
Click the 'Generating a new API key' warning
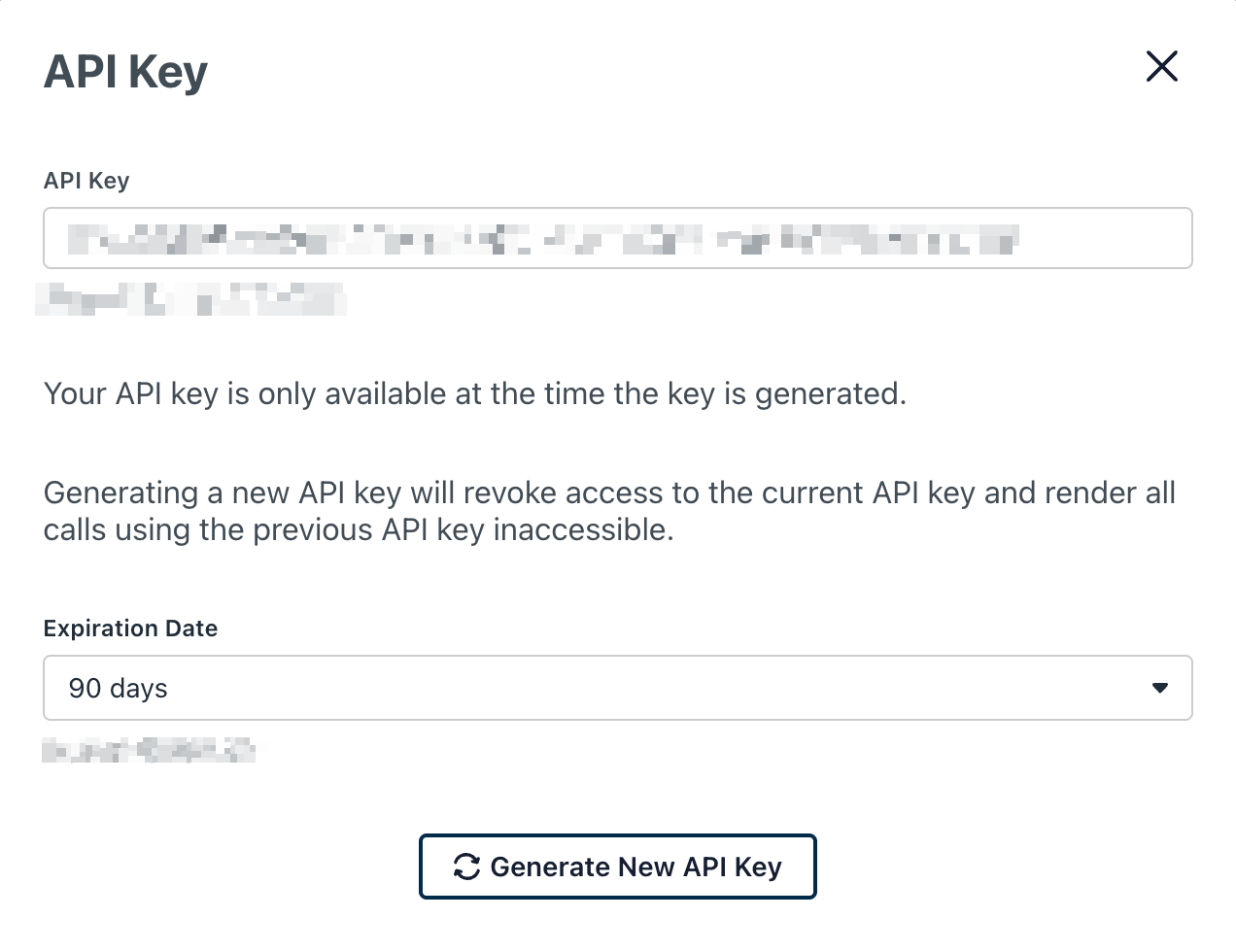(x=609, y=493)
